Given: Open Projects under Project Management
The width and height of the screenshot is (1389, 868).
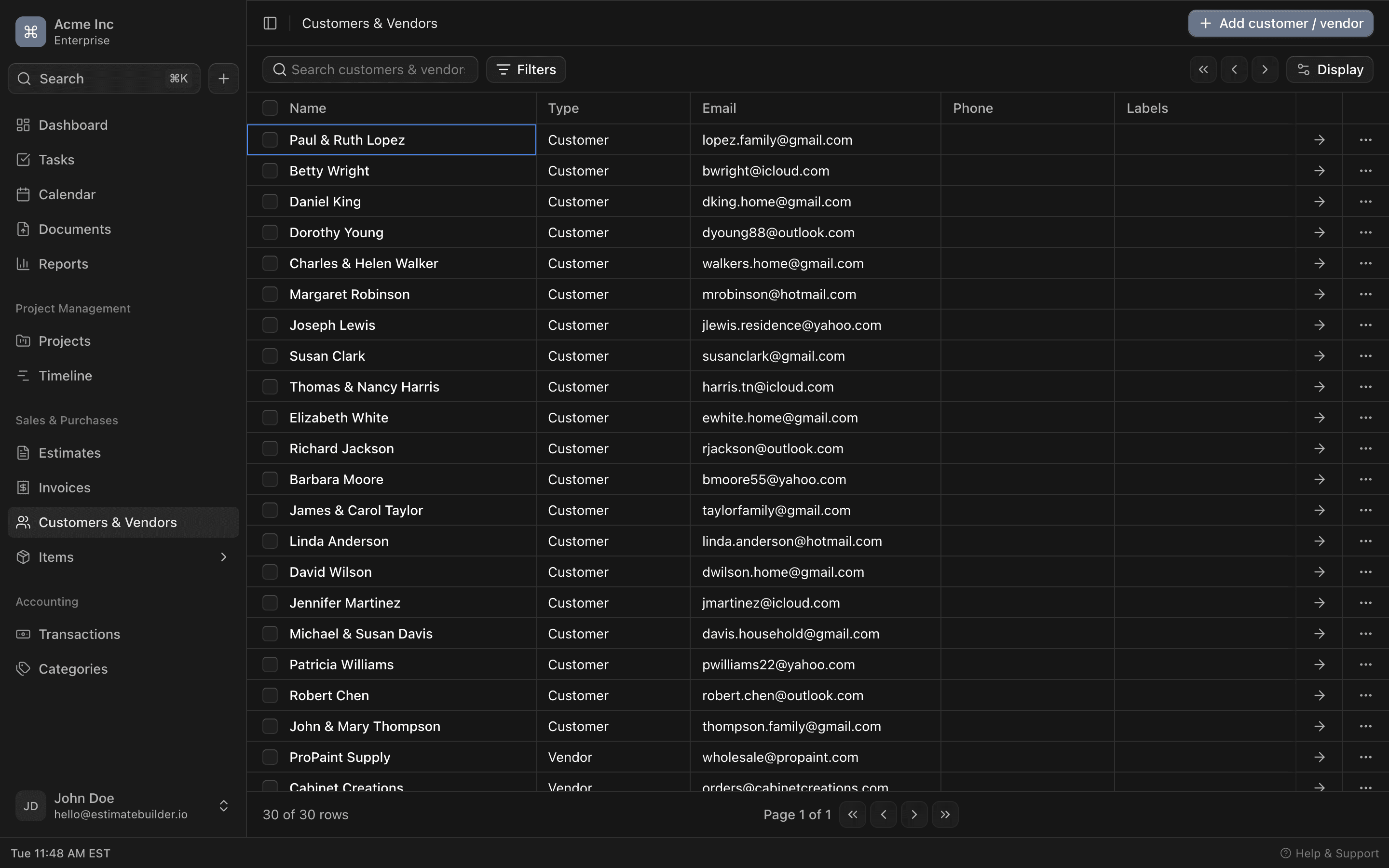Looking at the screenshot, I should [x=64, y=340].
